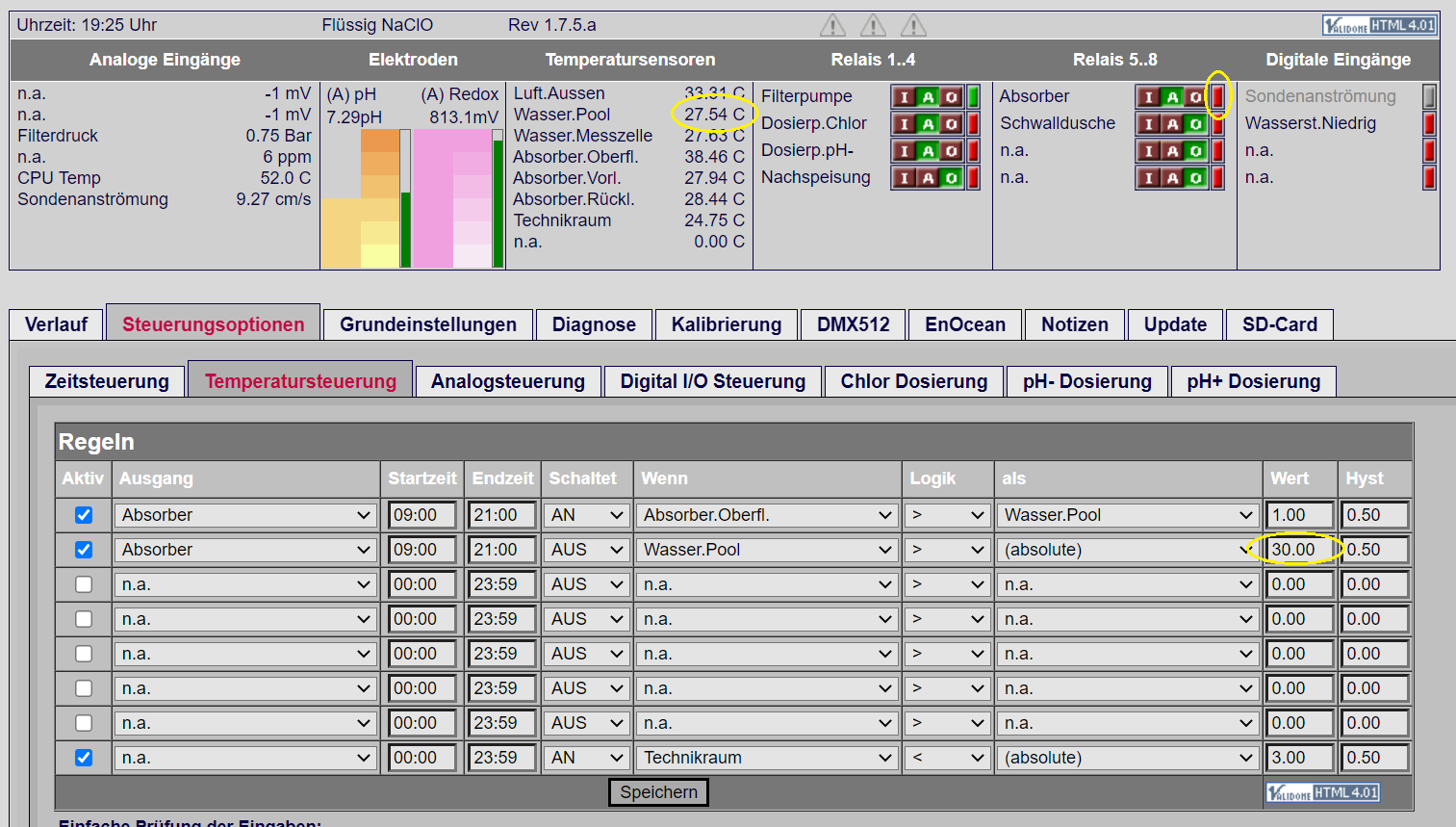The width and height of the screenshot is (1456, 827).
Task: Expand Schaltet dropdown in the Technikraum rule
Action: 587,758
